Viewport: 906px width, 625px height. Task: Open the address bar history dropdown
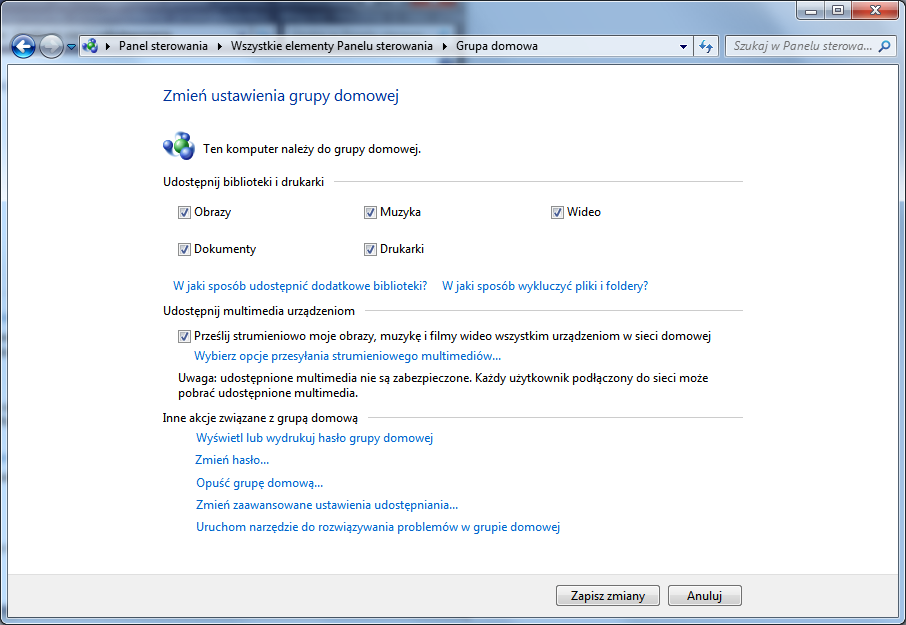click(683, 46)
